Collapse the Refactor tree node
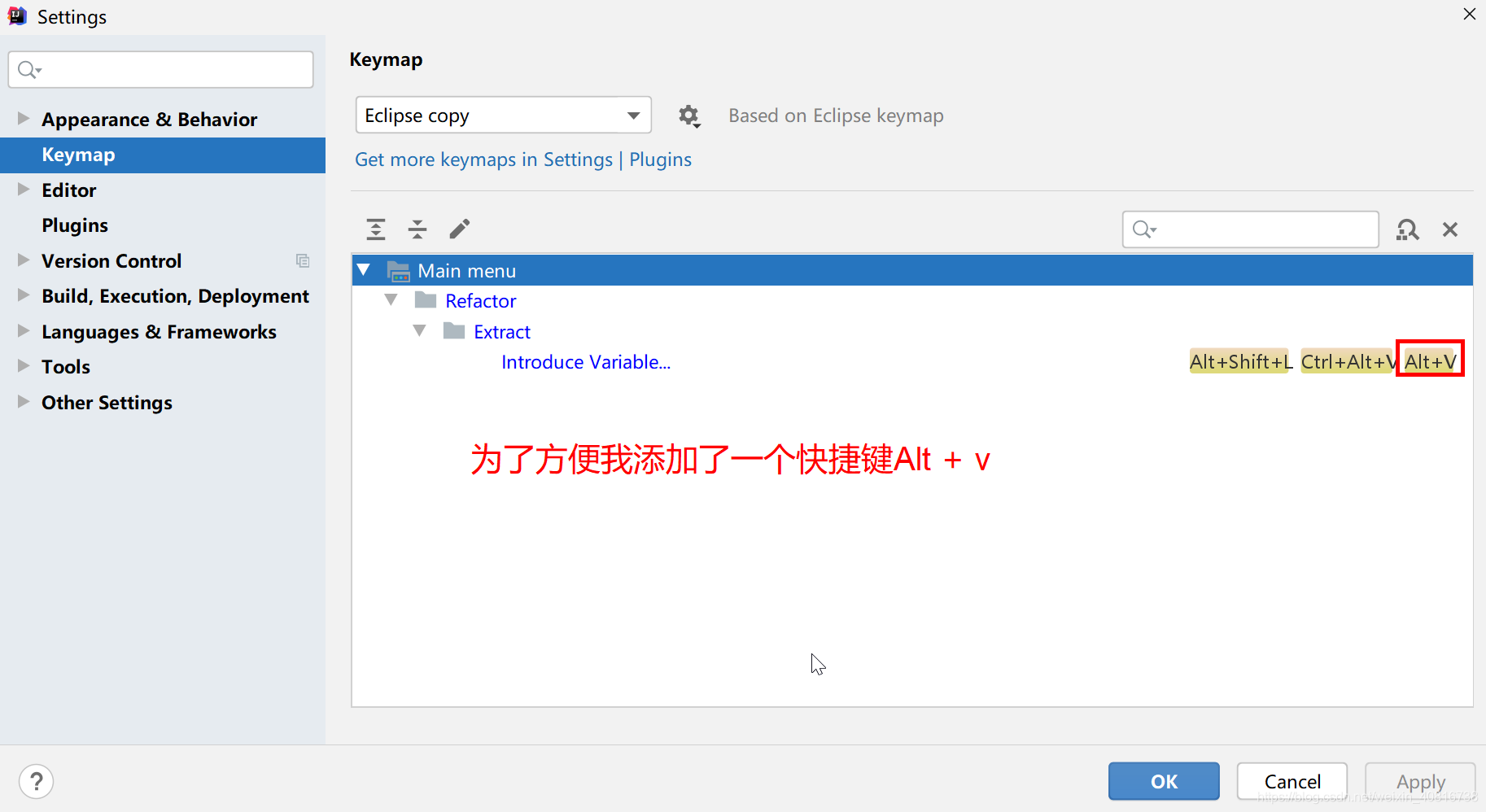Image resolution: width=1486 pixels, height=812 pixels. (x=391, y=300)
